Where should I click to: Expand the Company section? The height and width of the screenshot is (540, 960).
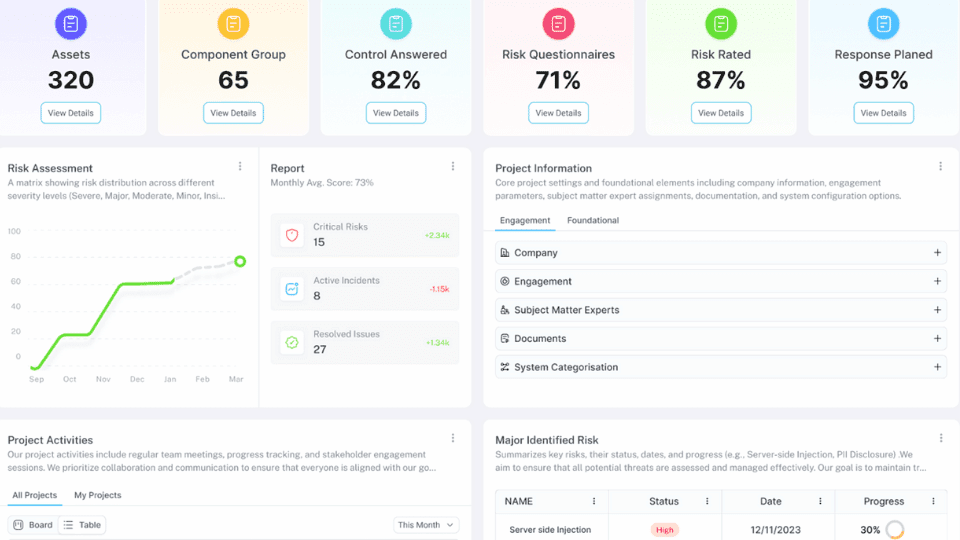(937, 253)
